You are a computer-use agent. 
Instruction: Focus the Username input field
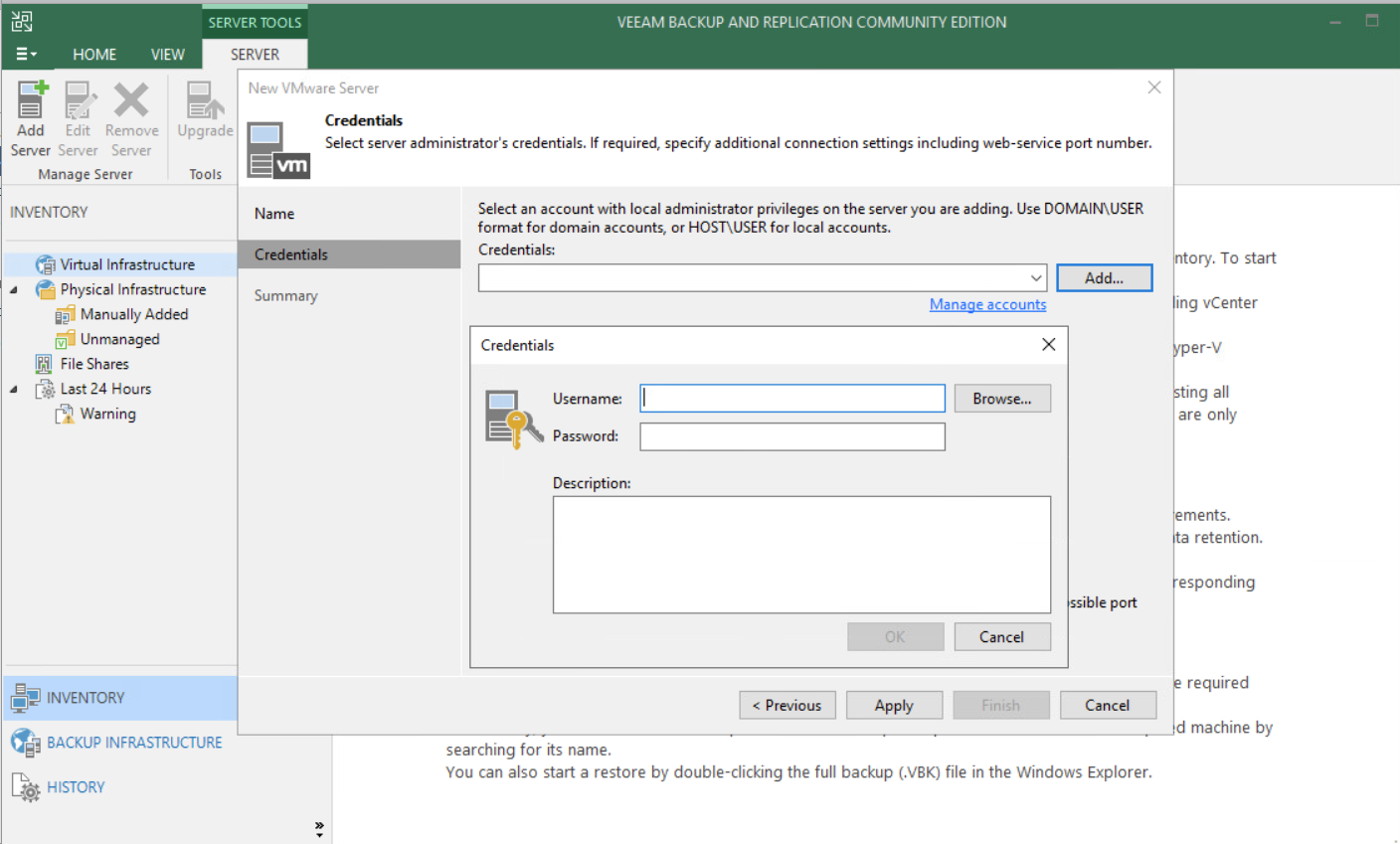[792, 399]
